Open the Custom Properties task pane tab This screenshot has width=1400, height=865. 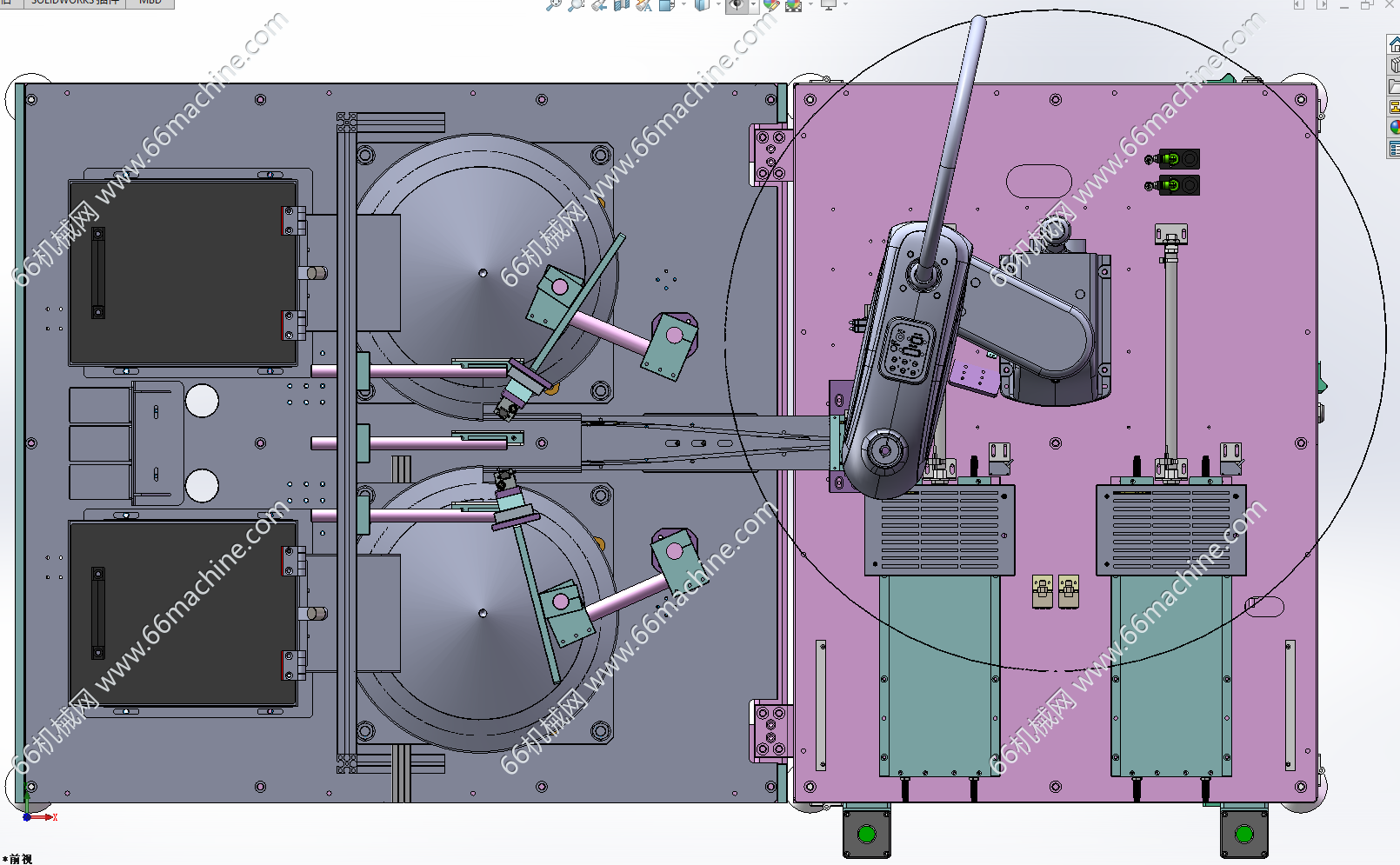pyautogui.click(x=1394, y=149)
